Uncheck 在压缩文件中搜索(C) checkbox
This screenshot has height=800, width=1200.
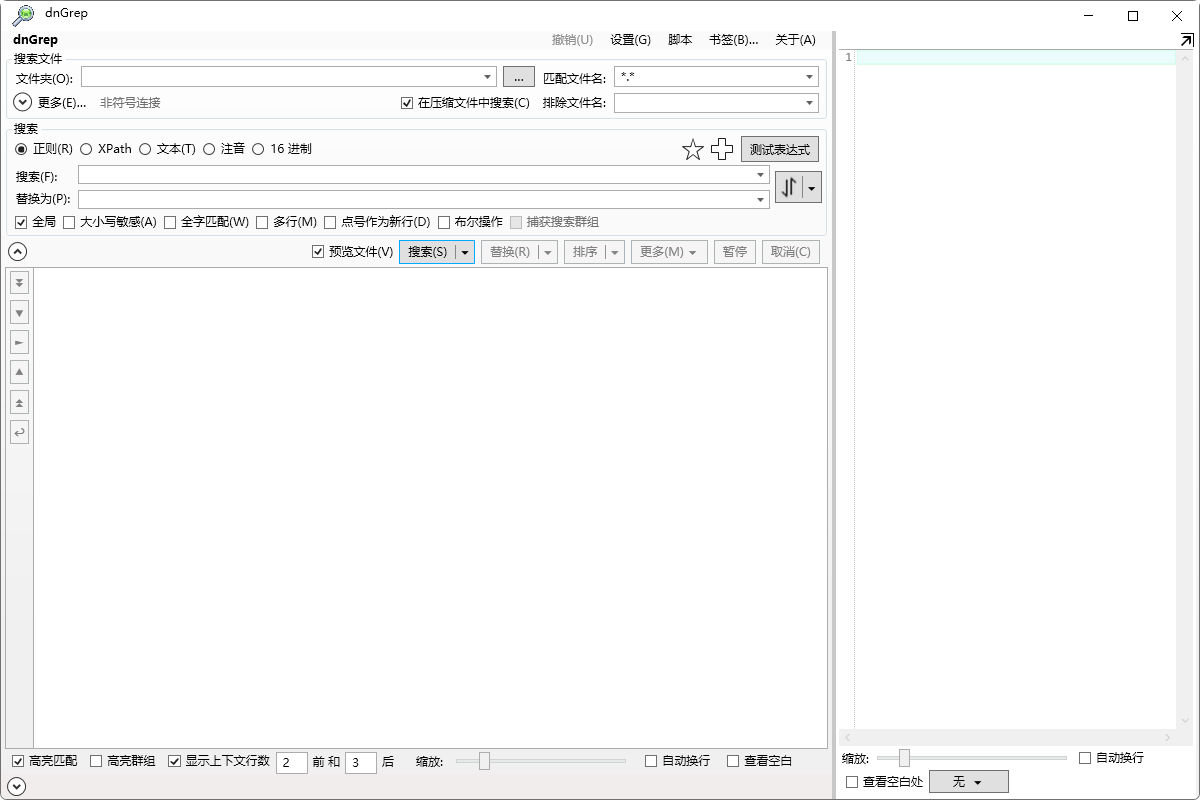tap(406, 102)
